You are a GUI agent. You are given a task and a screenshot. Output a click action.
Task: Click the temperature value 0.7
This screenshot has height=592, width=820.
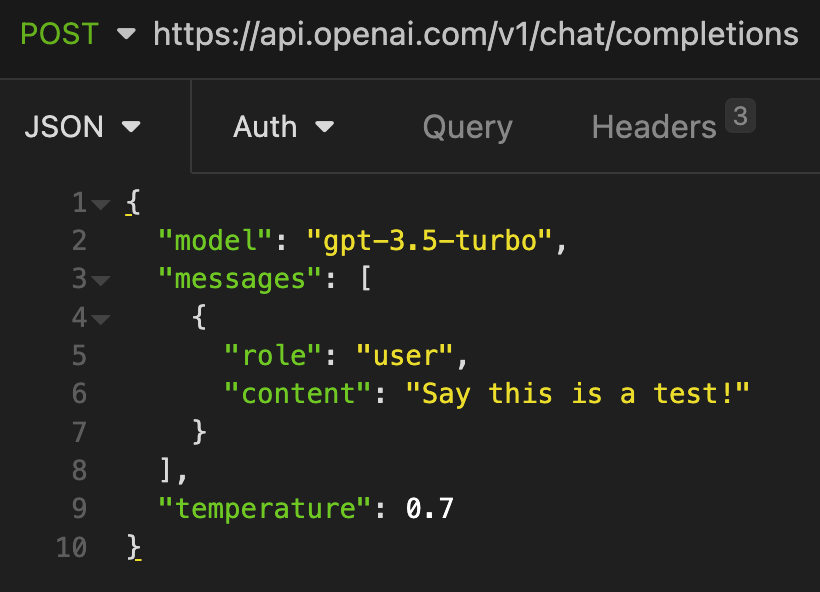(x=430, y=508)
